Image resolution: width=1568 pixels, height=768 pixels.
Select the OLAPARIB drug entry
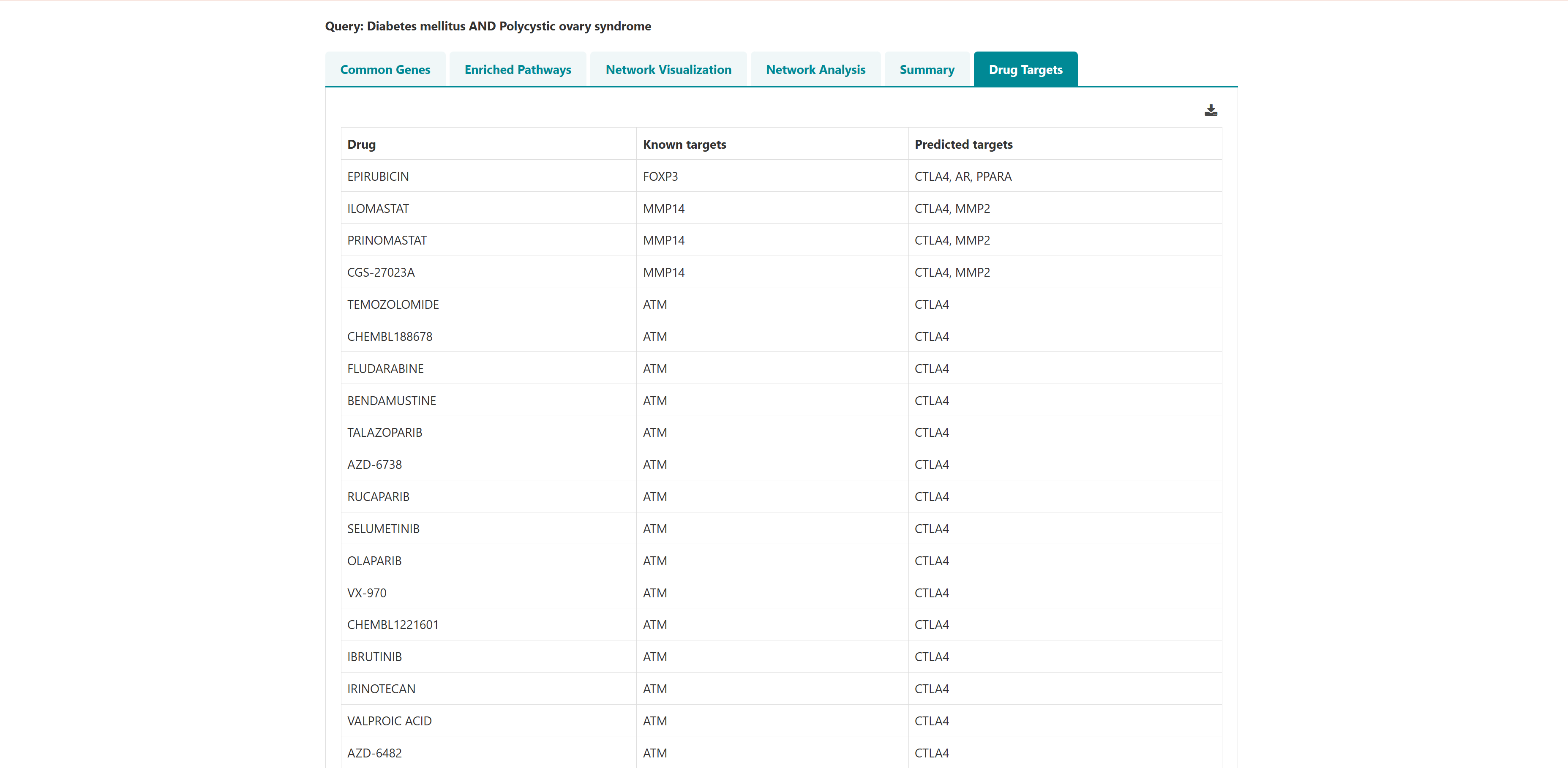click(x=374, y=561)
